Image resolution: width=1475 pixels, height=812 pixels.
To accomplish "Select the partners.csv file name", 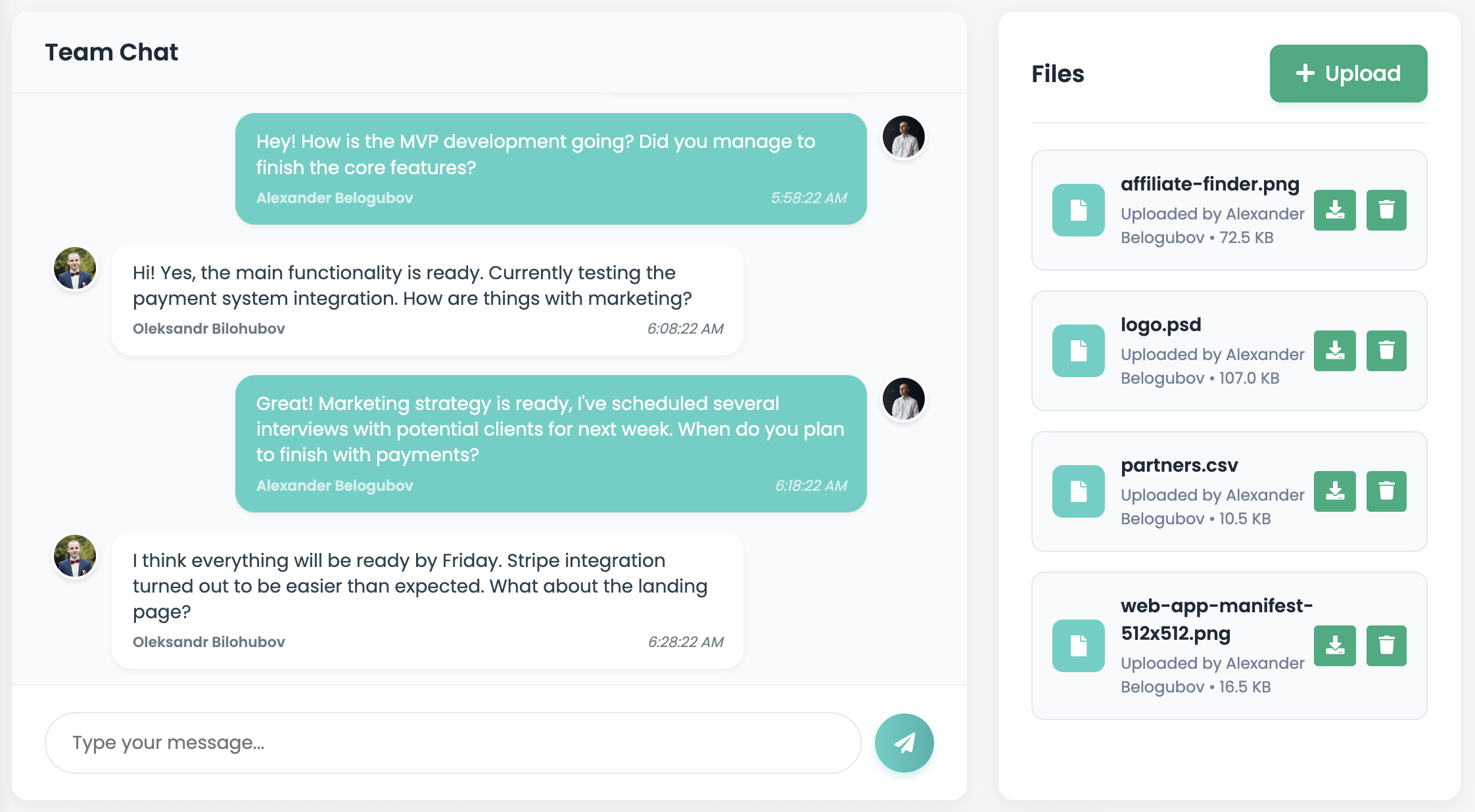I will (1179, 465).
